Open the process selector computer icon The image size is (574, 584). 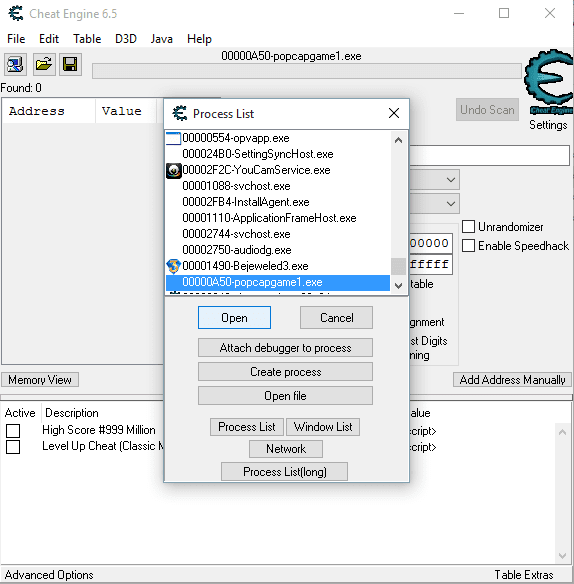pyautogui.click(x=15, y=64)
